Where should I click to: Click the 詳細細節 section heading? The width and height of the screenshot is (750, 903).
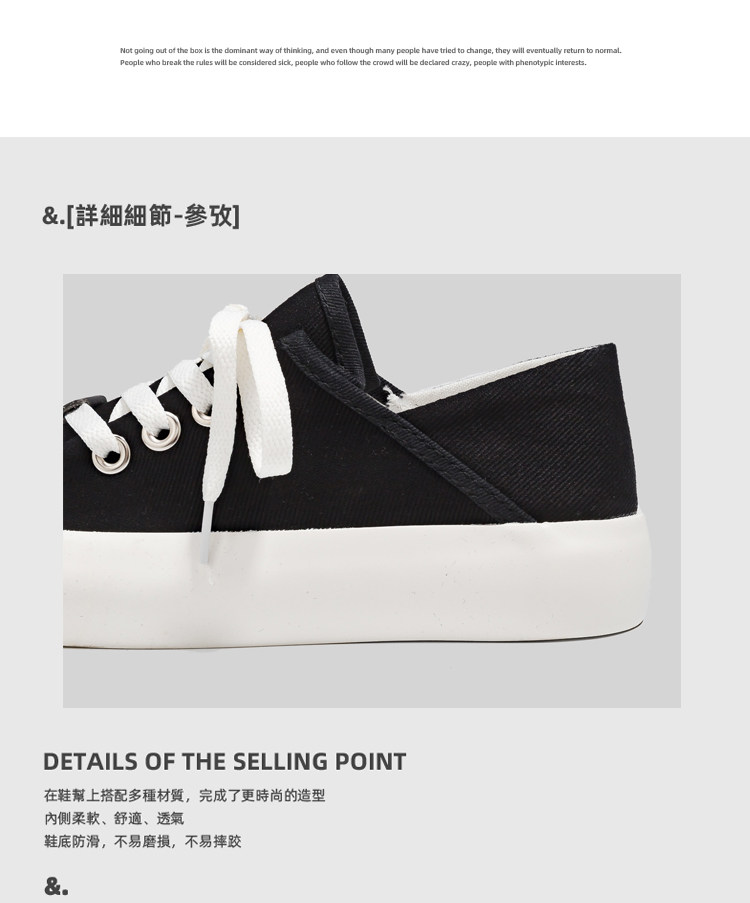pyautogui.click(x=141, y=216)
